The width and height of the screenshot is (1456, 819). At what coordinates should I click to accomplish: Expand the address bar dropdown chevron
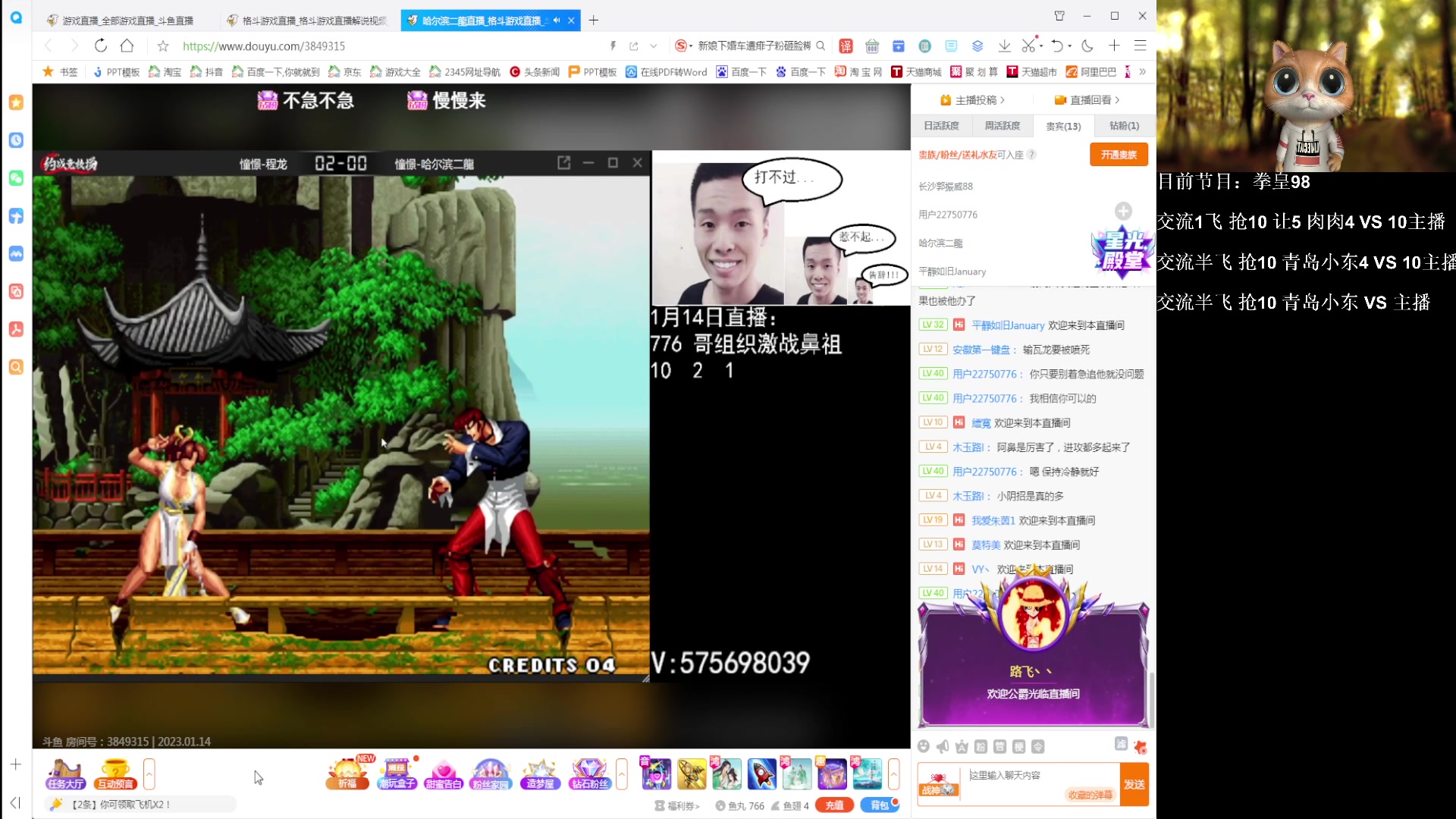coord(654,46)
